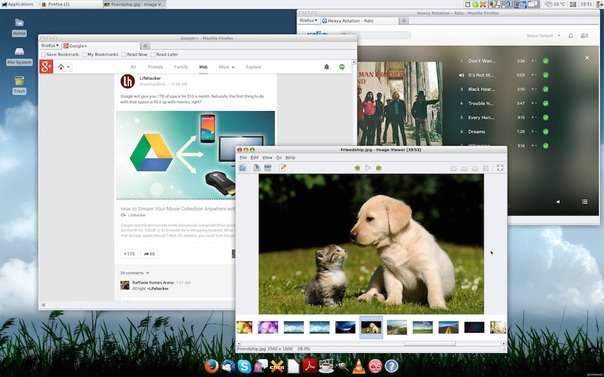Toggle fullscreen in Image Viewer toolbar
604x377 pixels.
pyautogui.click(x=500, y=168)
